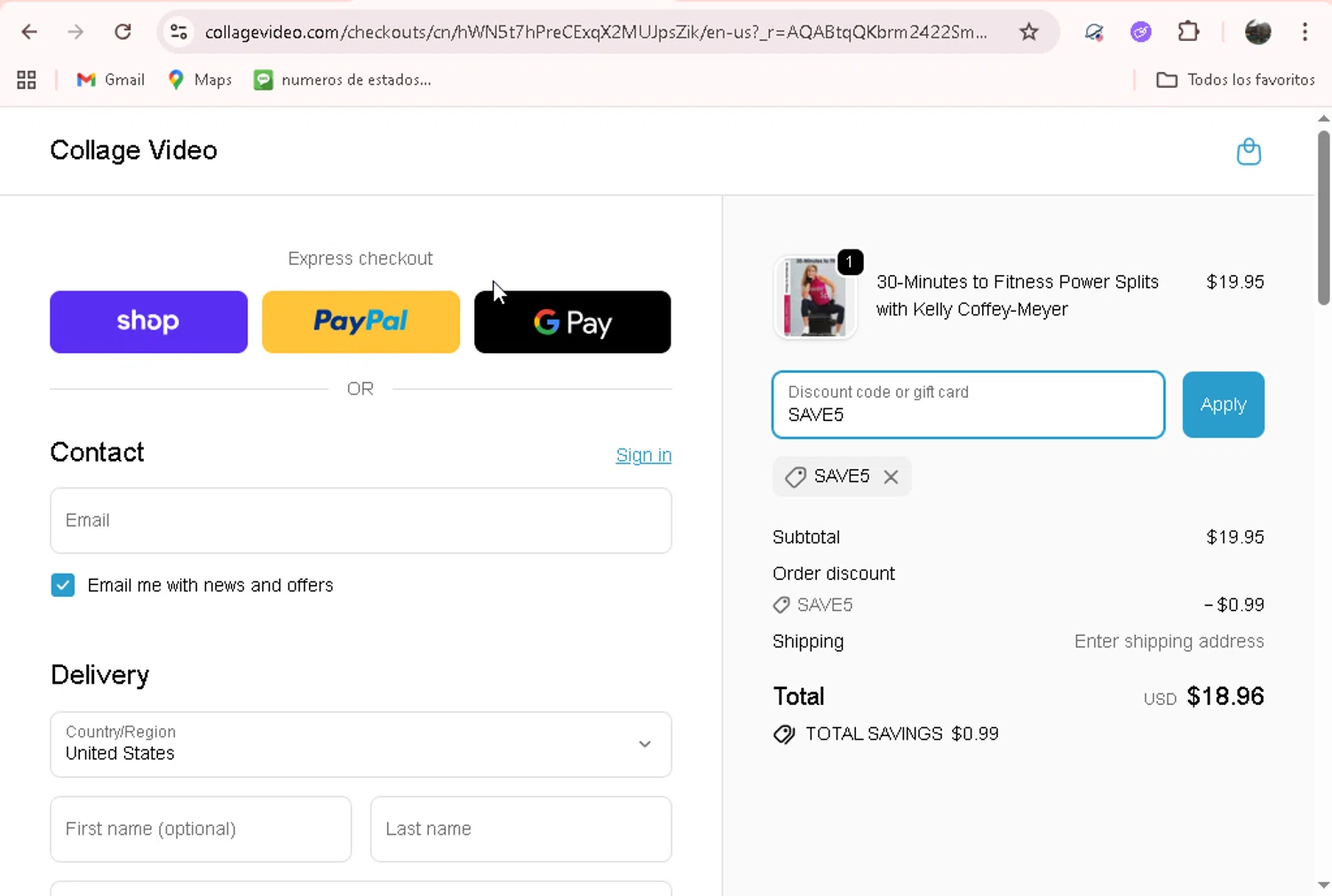The image size is (1332, 896).
Task: Click the TOTAL SAVINGS $0.99 text
Action: coord(901,733)
